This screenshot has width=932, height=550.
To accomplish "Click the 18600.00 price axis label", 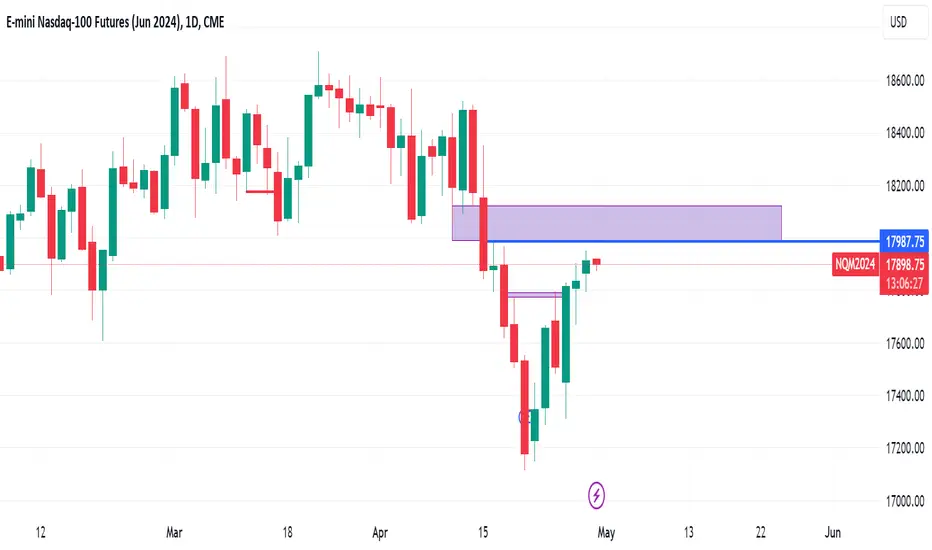I will [905, 80].
